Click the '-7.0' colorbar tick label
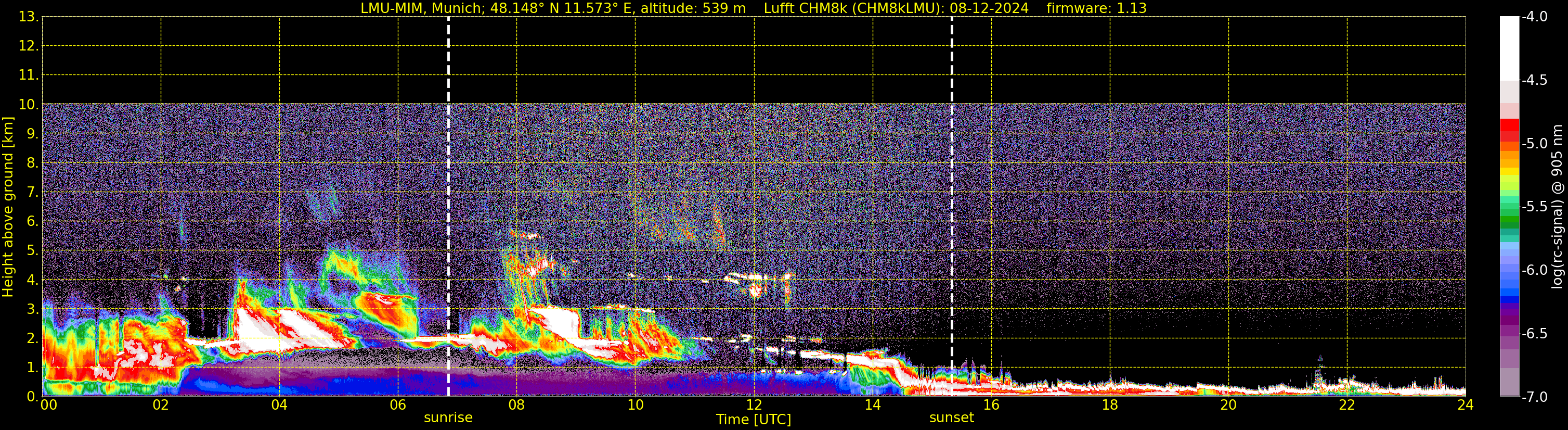The width and height of the screenshot is (1568, 430). [1534, 397]
